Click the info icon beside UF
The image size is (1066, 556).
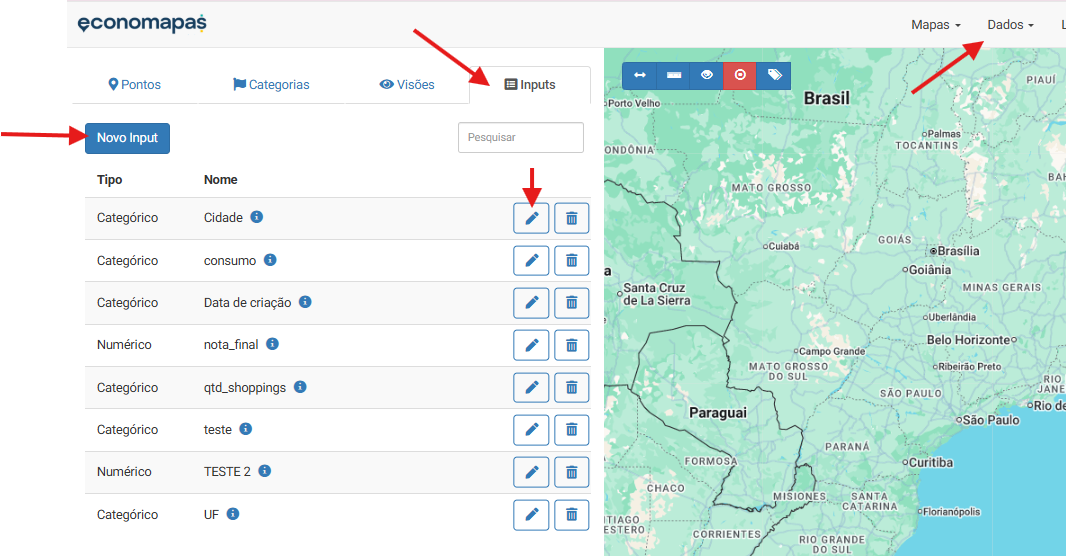point(233,514)
